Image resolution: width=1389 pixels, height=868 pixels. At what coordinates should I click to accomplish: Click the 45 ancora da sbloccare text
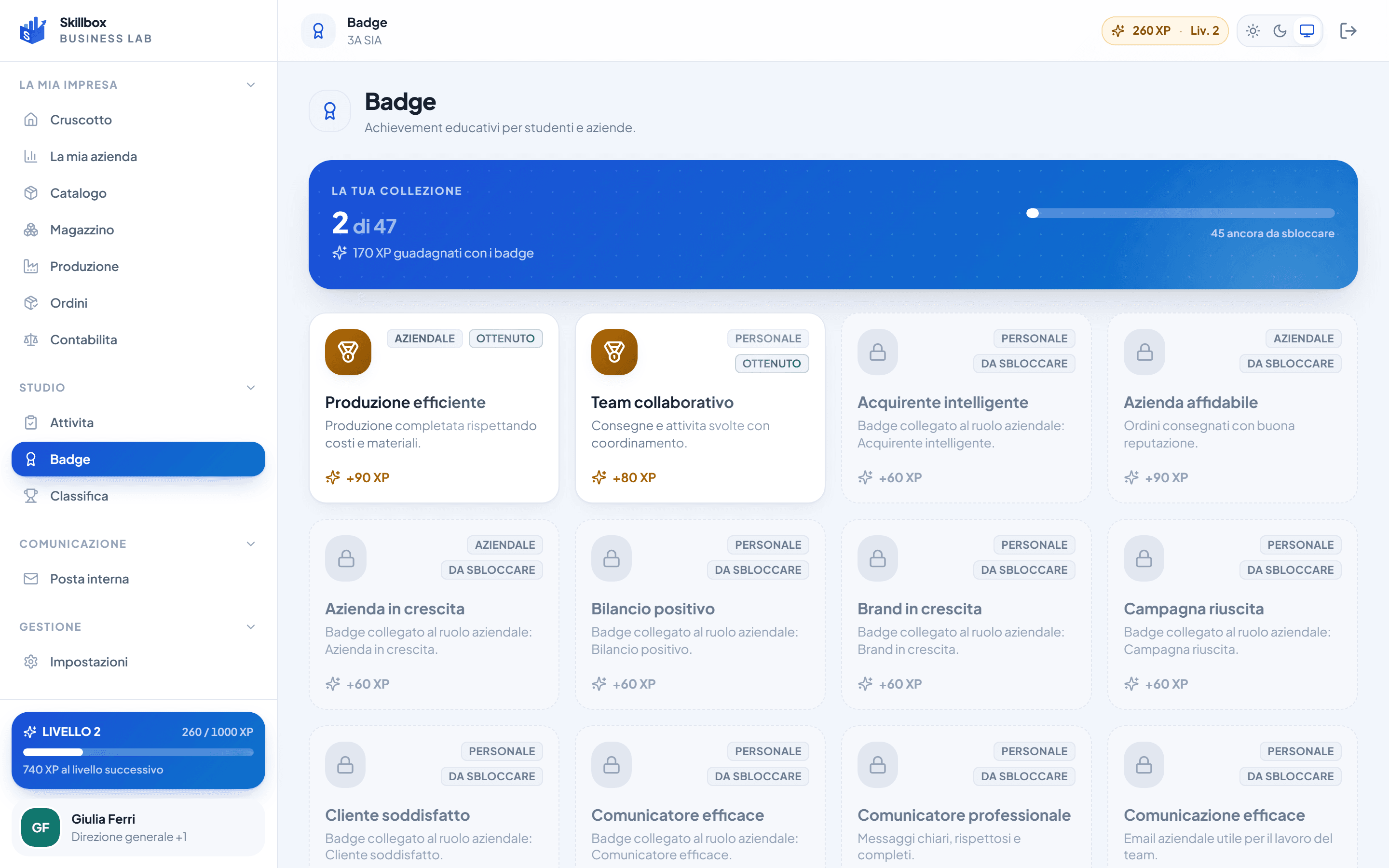(1272, 234)
